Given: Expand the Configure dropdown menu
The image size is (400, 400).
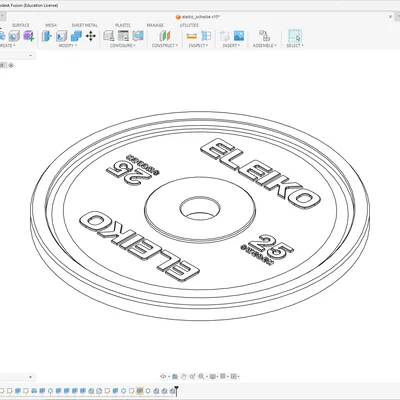Looking at the screenshot, I should coord(123,45).
